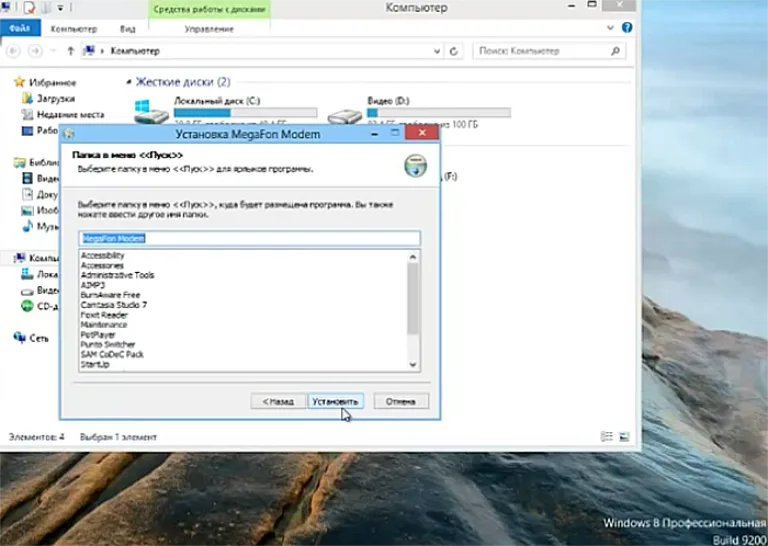Click the search magnifier icon
The width and height of the screenshot is (768, 546).
click(x=616, y=50)
